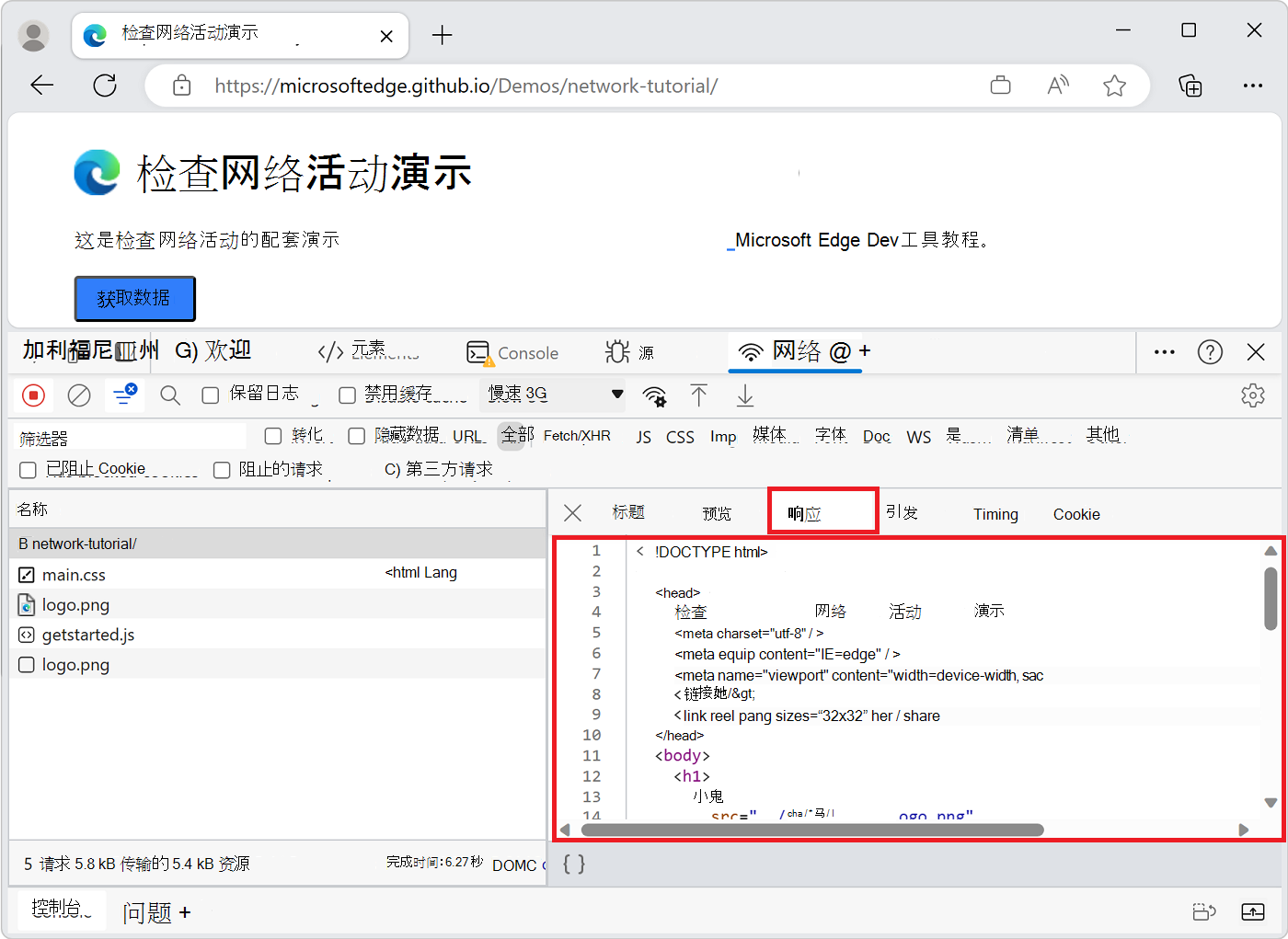Stop recording the network log

point(34,395)
